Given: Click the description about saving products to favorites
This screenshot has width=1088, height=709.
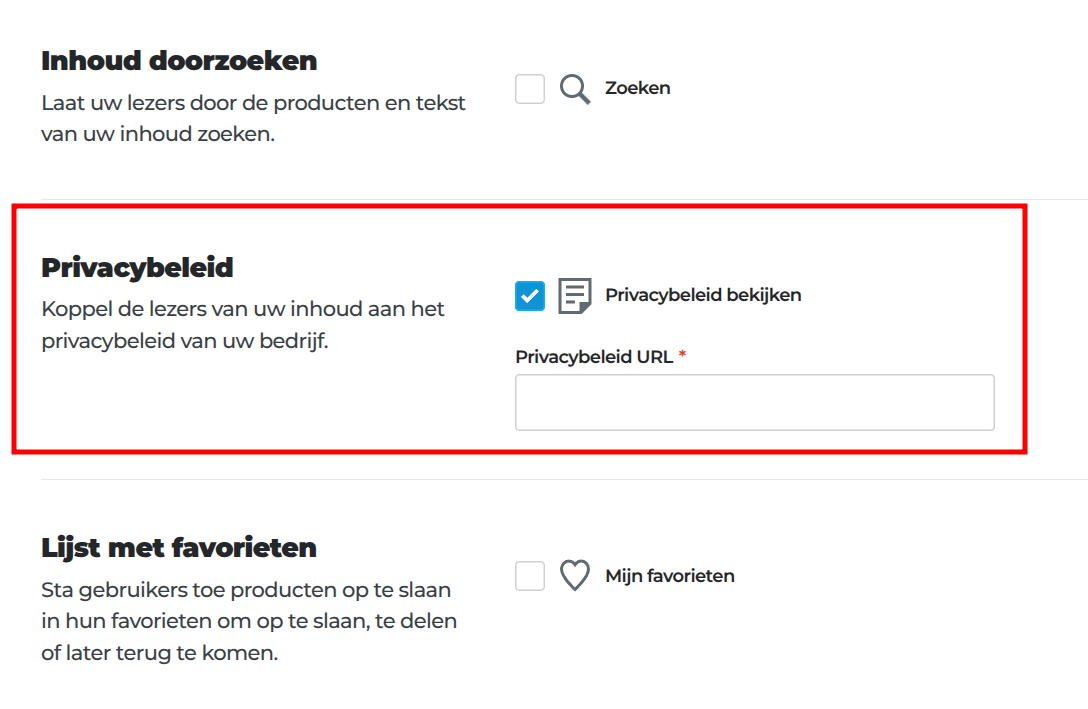Looking at the screenshot, I should pos(249,621).
